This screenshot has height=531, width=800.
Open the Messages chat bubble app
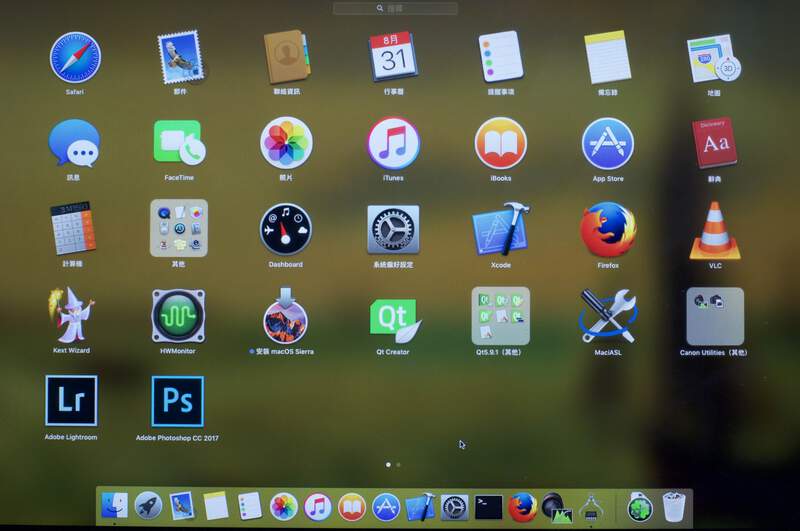(x=74, y=143)
